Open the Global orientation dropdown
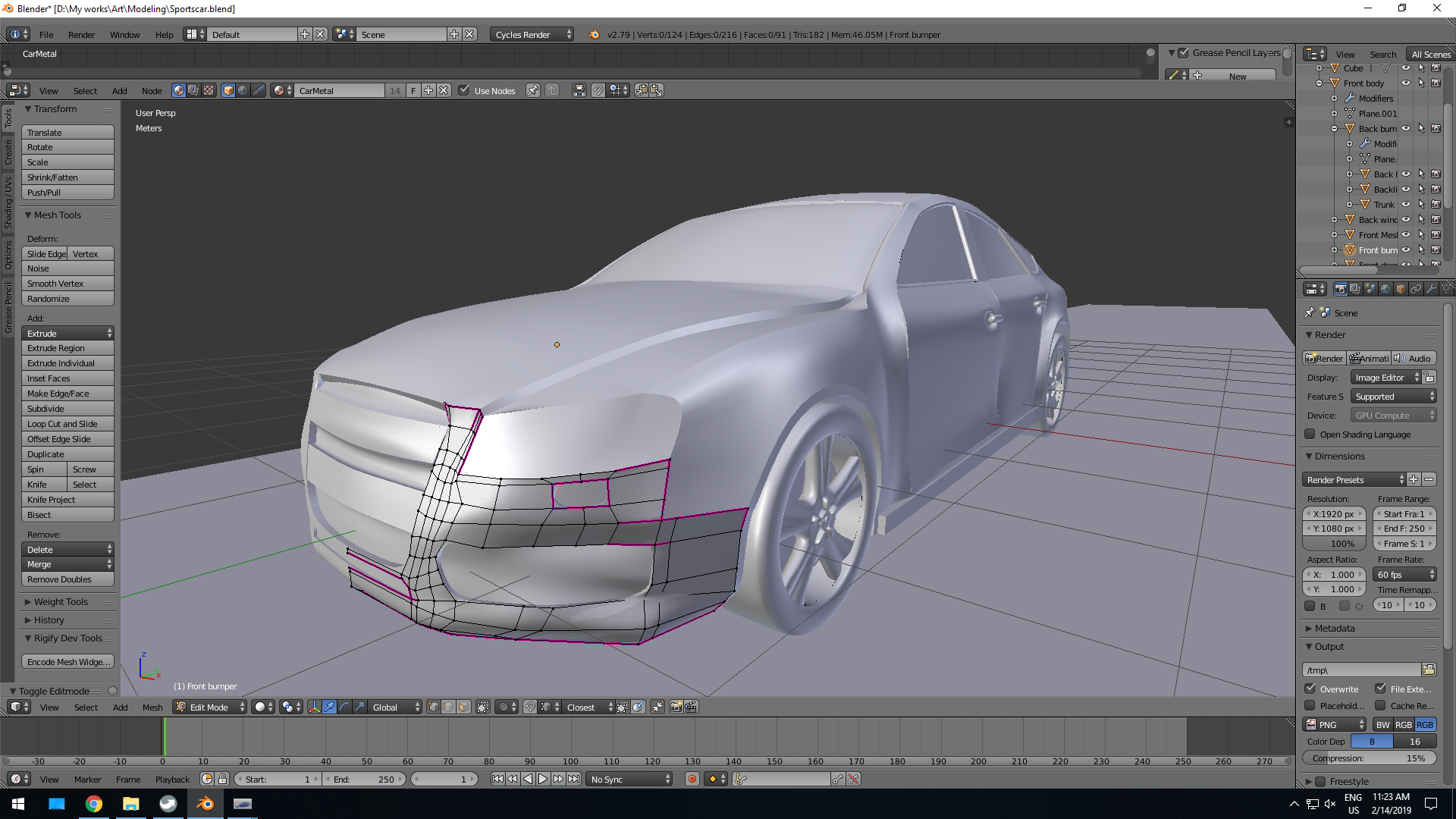This screenshot has width=1456, height=819. 394,707
